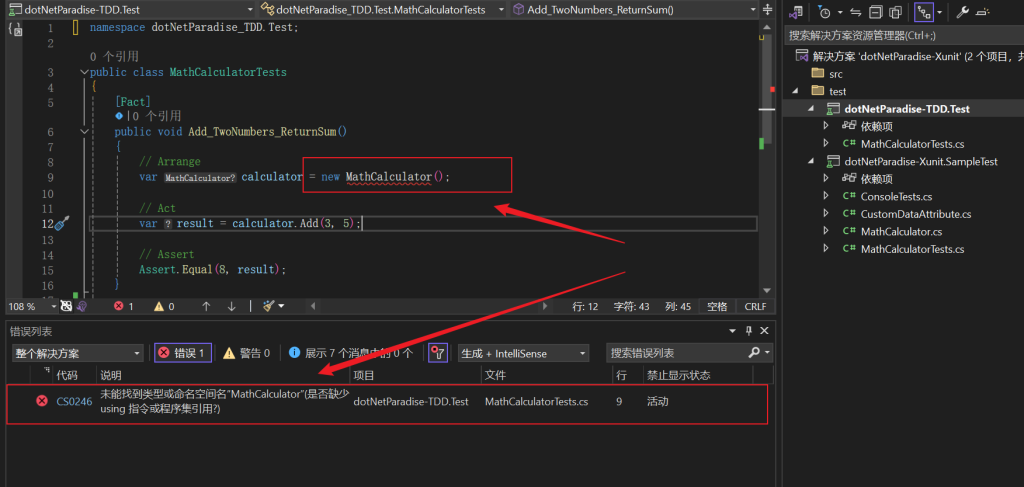1024x487 pixels.
Task: Open ConsoleTests.cs file
Action: [896, 196]
